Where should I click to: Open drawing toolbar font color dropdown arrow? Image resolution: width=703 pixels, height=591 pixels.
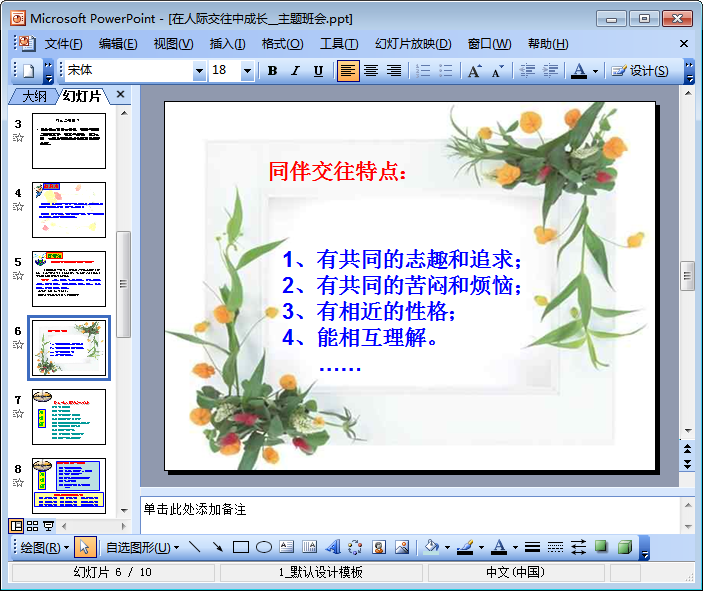515,548
